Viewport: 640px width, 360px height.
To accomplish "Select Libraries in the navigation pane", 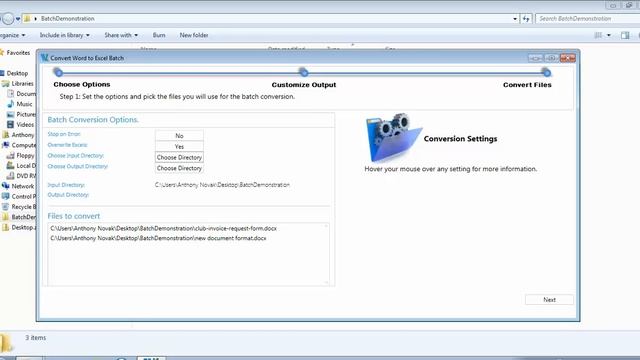I will 22,84.
